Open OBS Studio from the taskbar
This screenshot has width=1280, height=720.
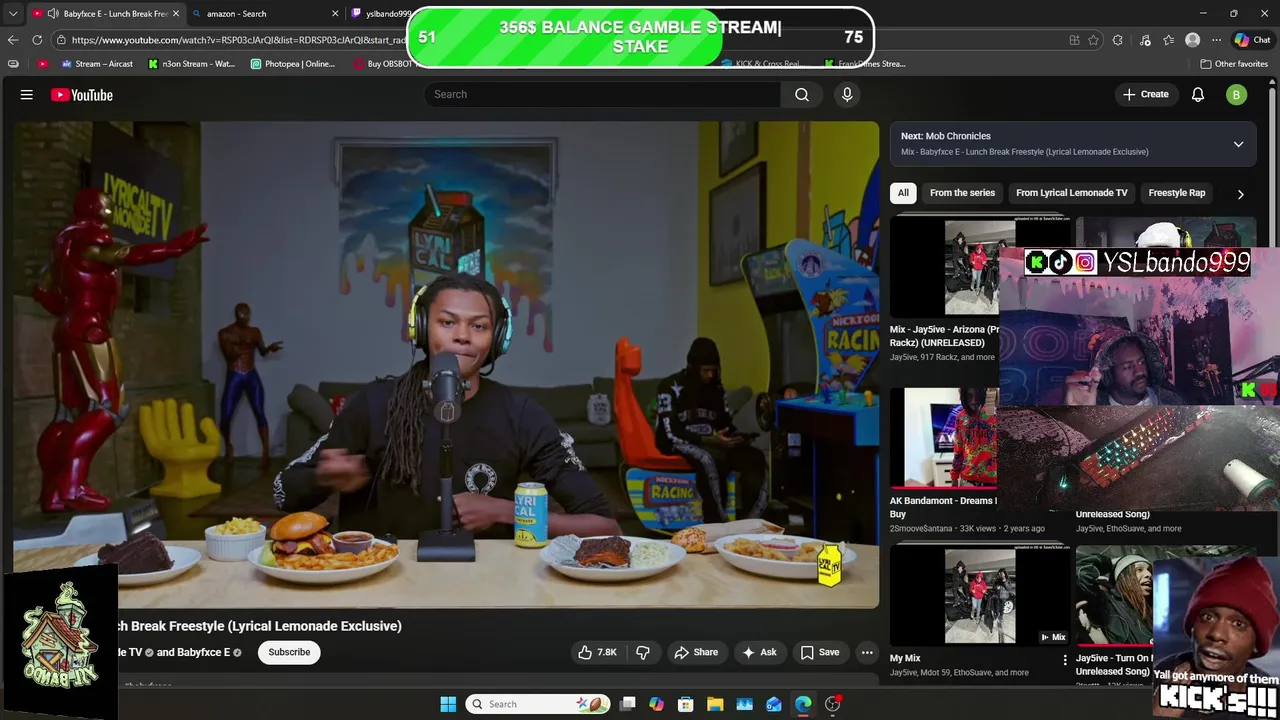coord(832,704)
